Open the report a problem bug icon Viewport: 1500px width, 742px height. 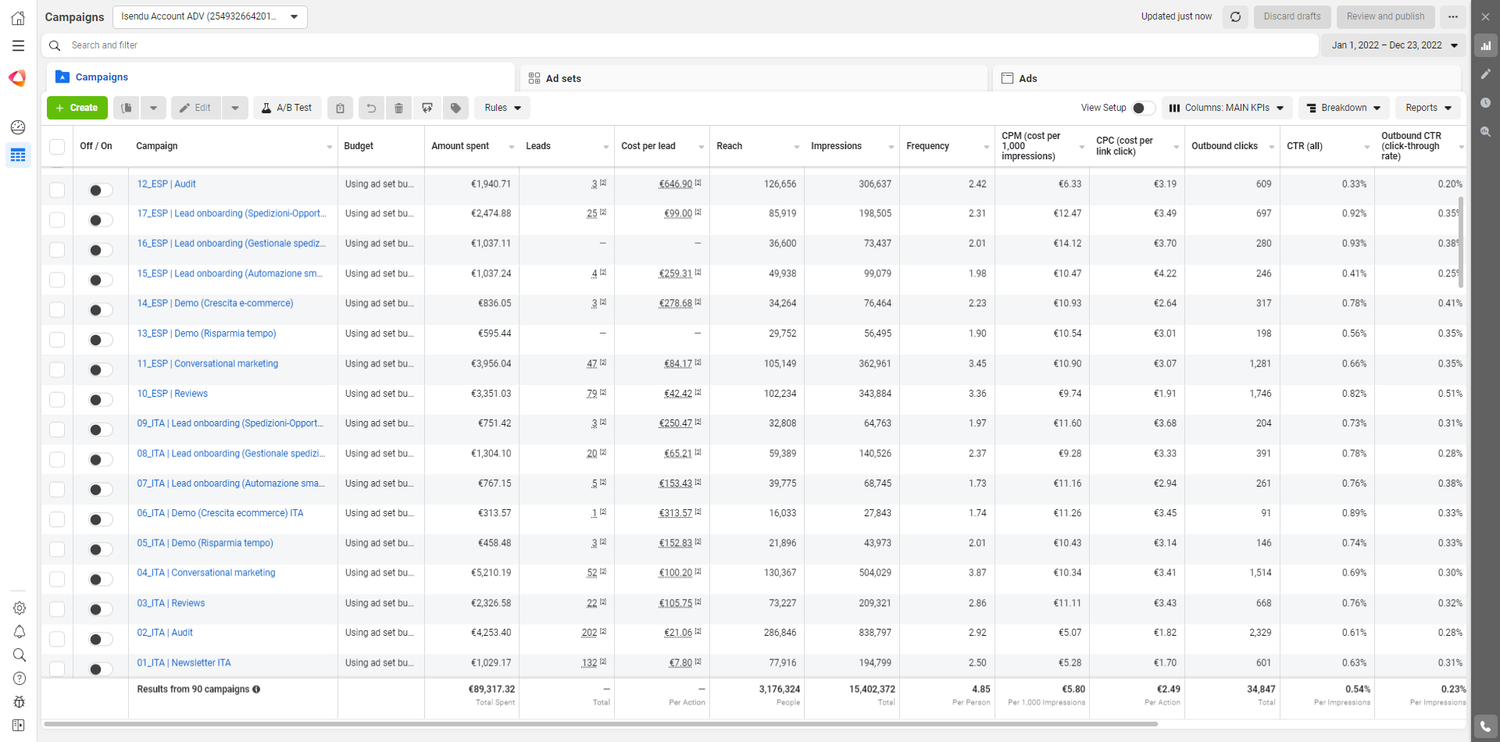point(19,702)
